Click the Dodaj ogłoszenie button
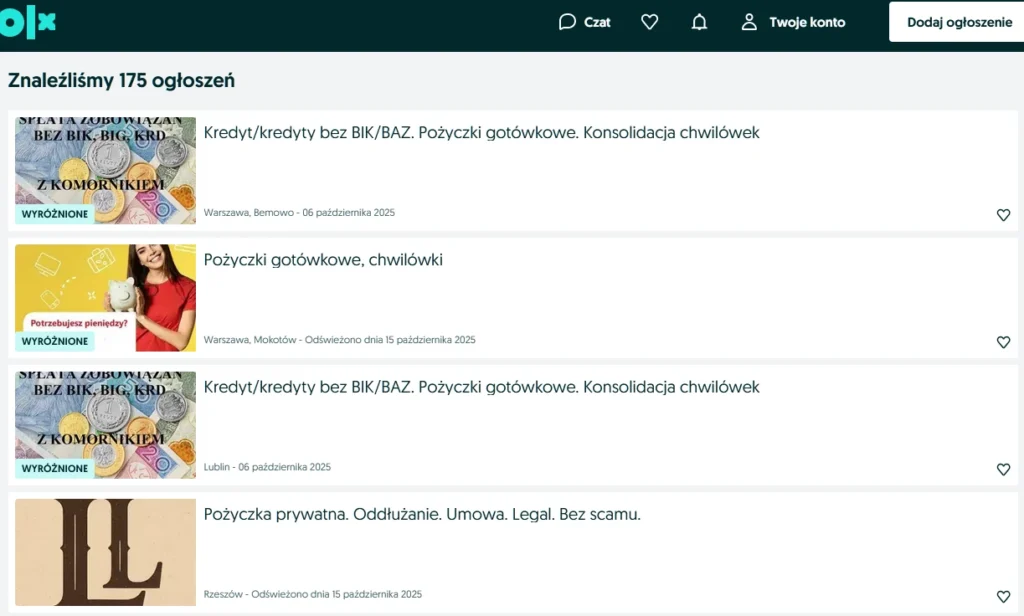Screen dimensions: 1024x616 958,22
